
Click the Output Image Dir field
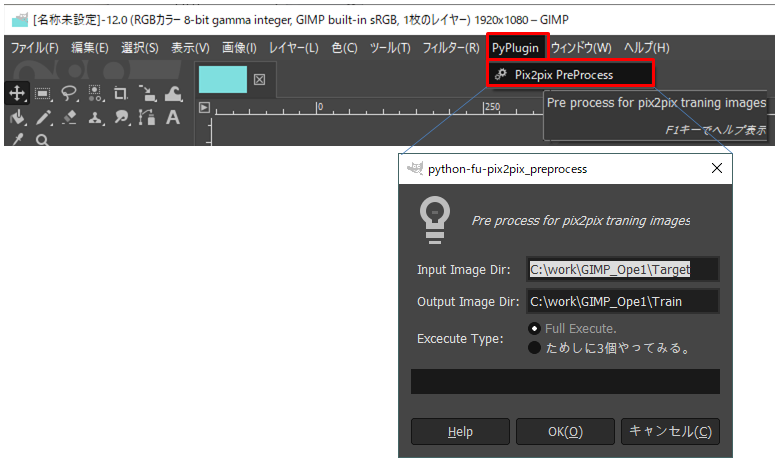coord(623,301)
